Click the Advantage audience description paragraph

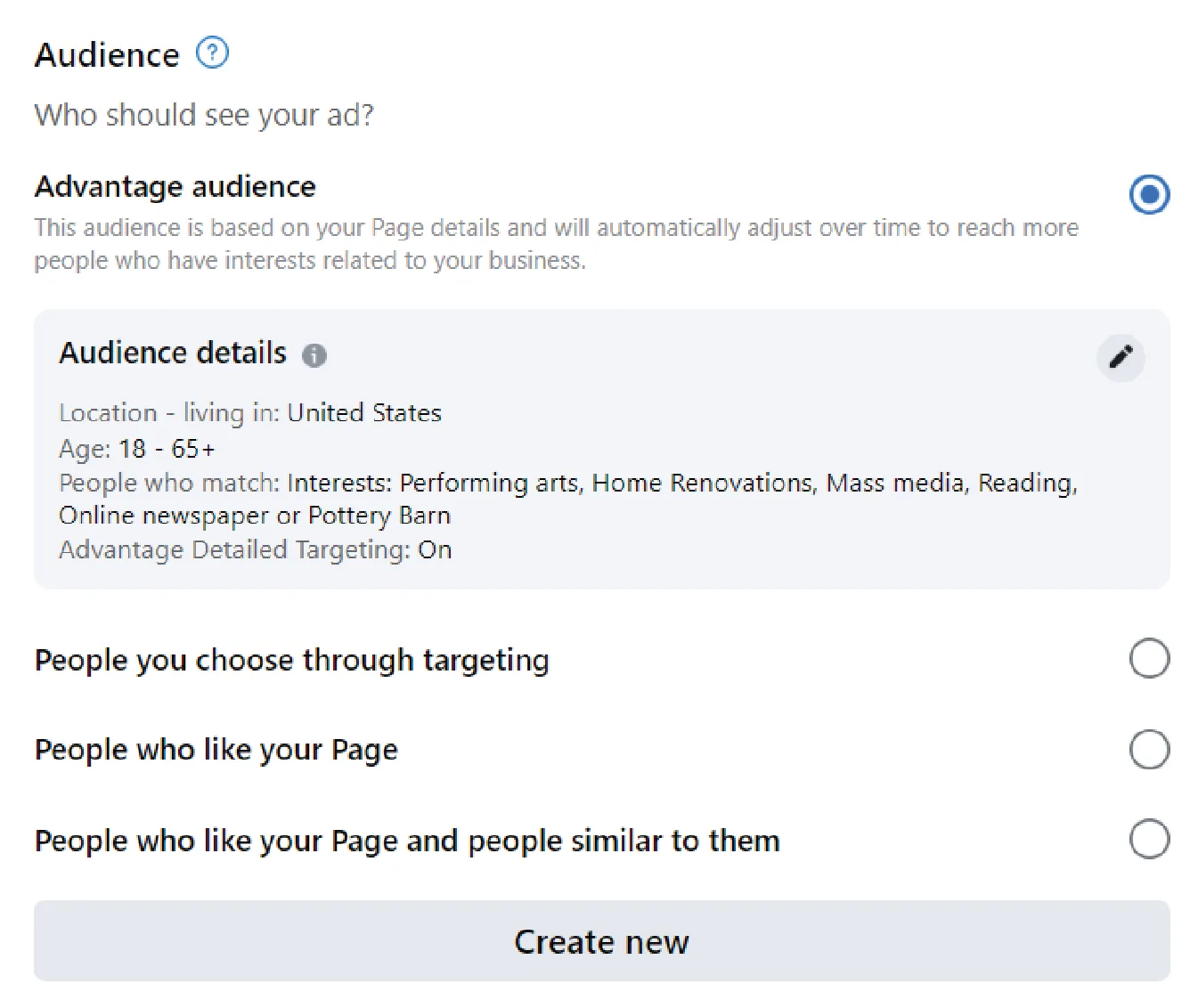pyautogui.click(x=557, y=244)
